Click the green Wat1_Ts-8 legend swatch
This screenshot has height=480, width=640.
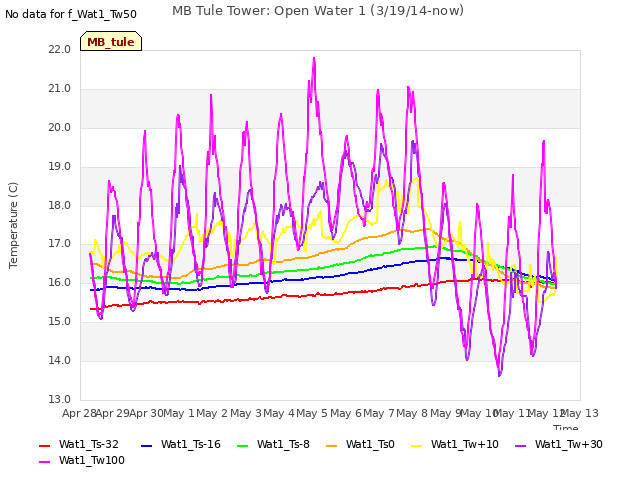coord(242,446)
